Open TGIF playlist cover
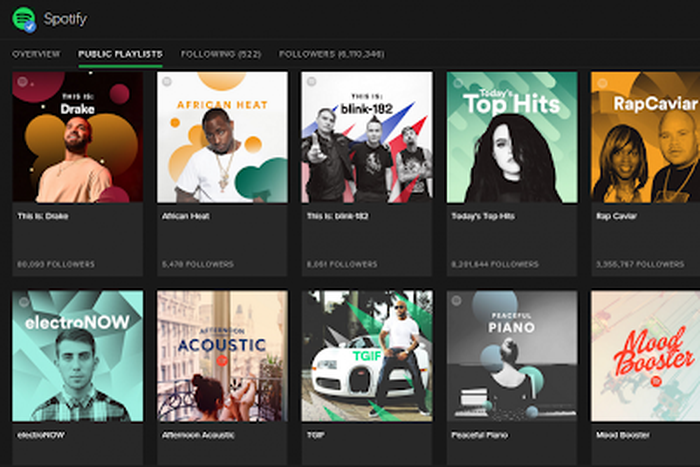 [x=367, y=356]
